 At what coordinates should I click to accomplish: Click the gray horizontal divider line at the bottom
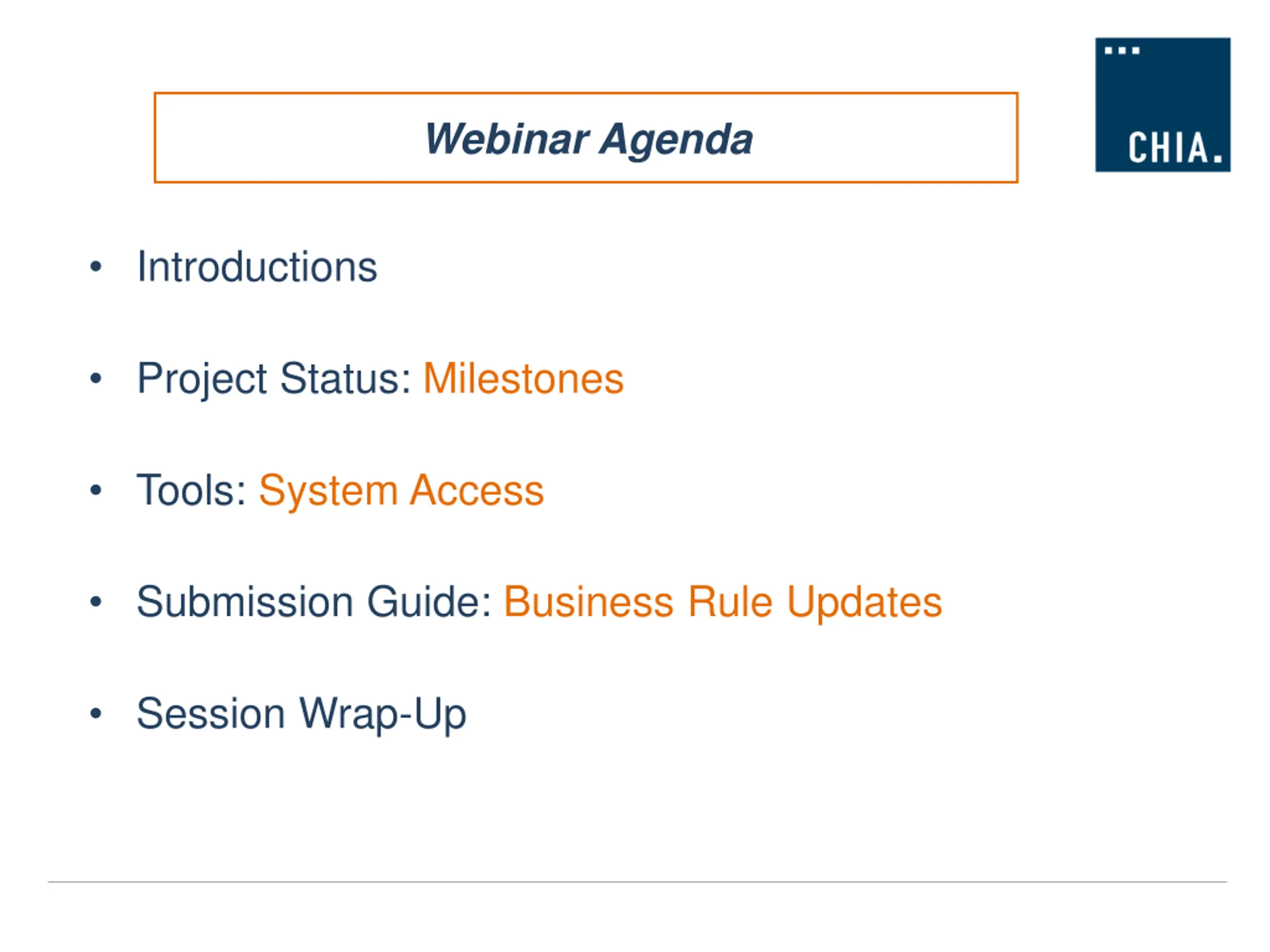point(637,882)
